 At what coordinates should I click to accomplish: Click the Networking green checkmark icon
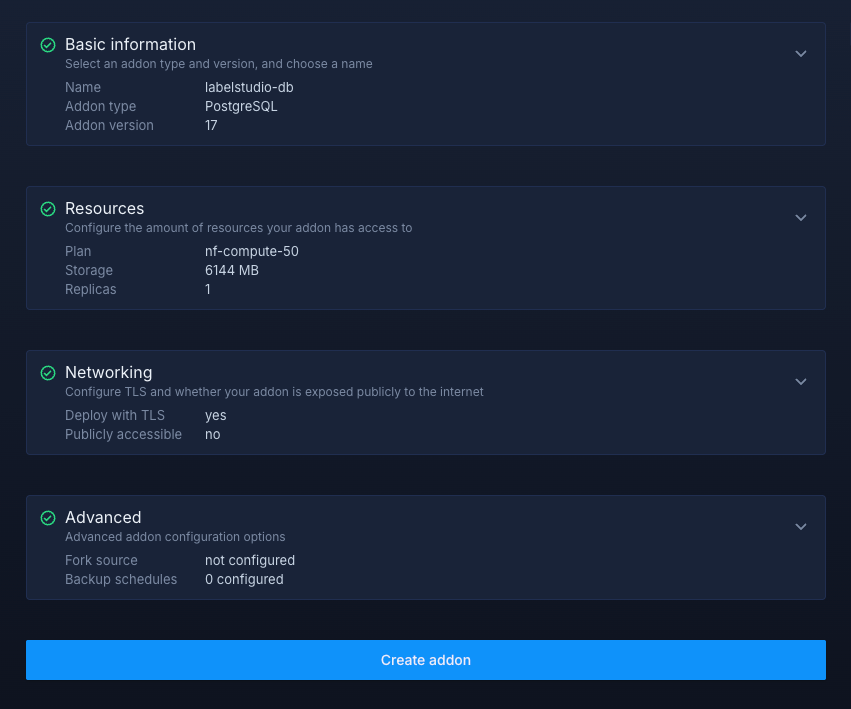tap(47, 373)
